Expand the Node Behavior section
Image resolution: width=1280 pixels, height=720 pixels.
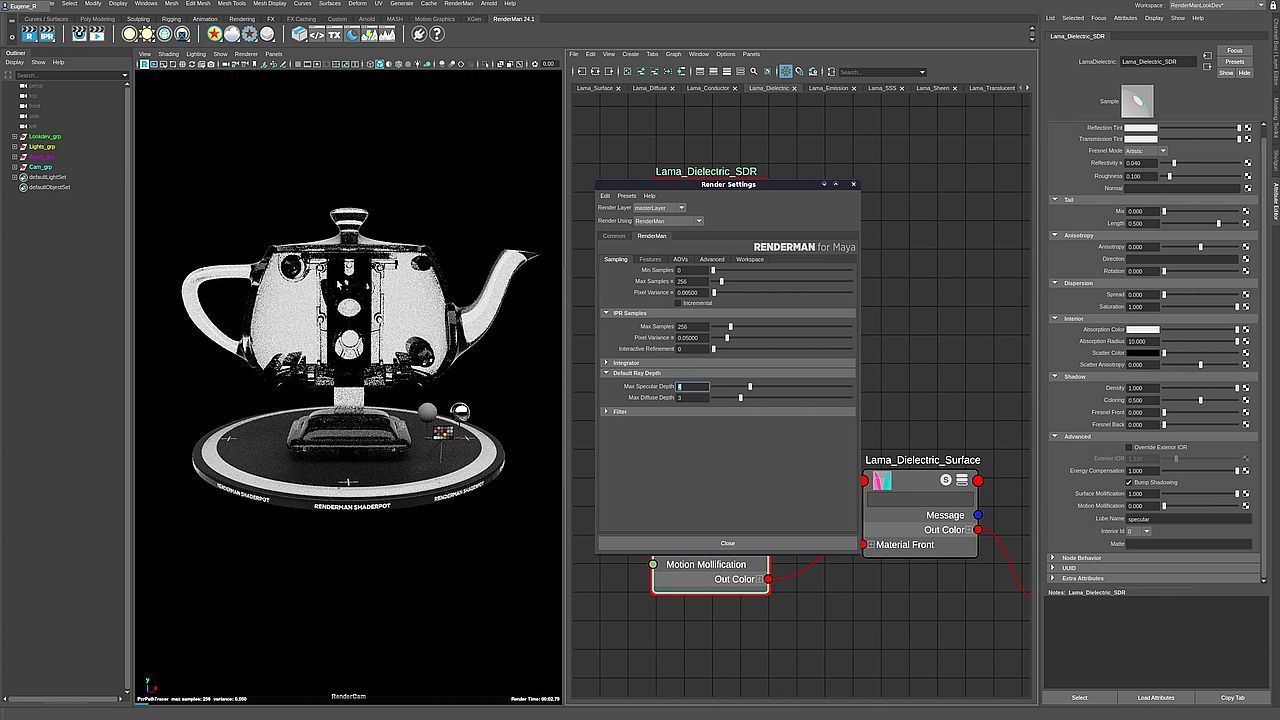point(1053,558)
